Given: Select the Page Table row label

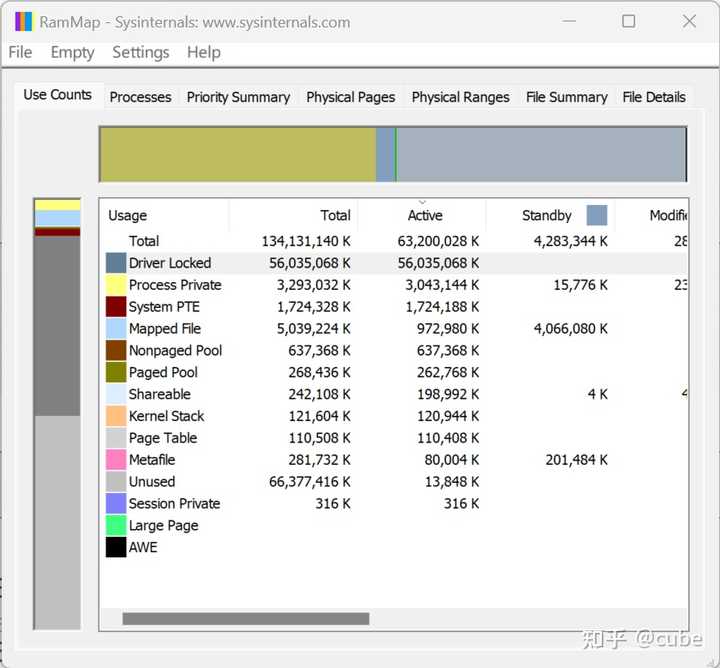Looking at the screenshot, I should (163, 438).
